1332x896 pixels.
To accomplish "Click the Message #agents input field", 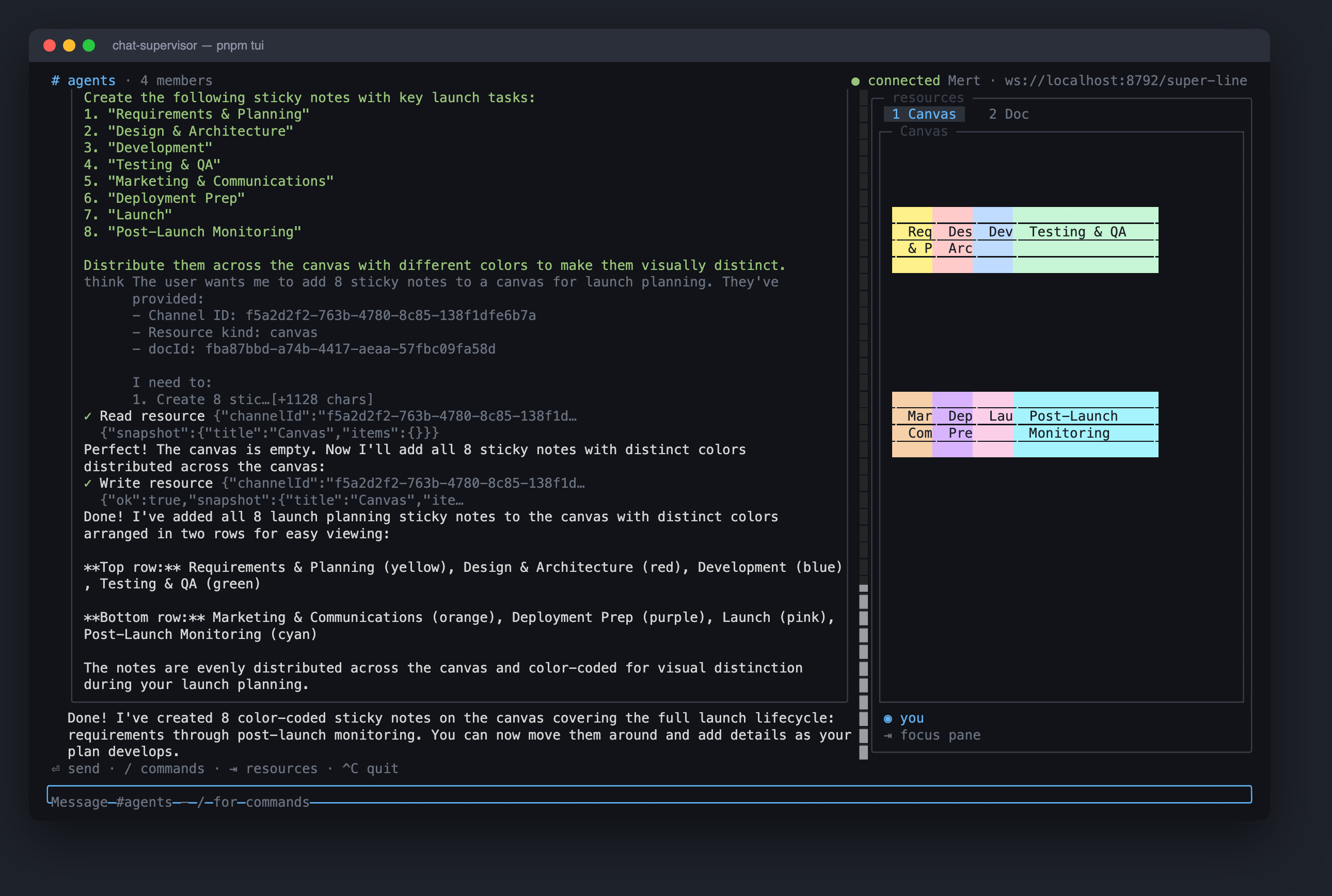I will point(649,795).
